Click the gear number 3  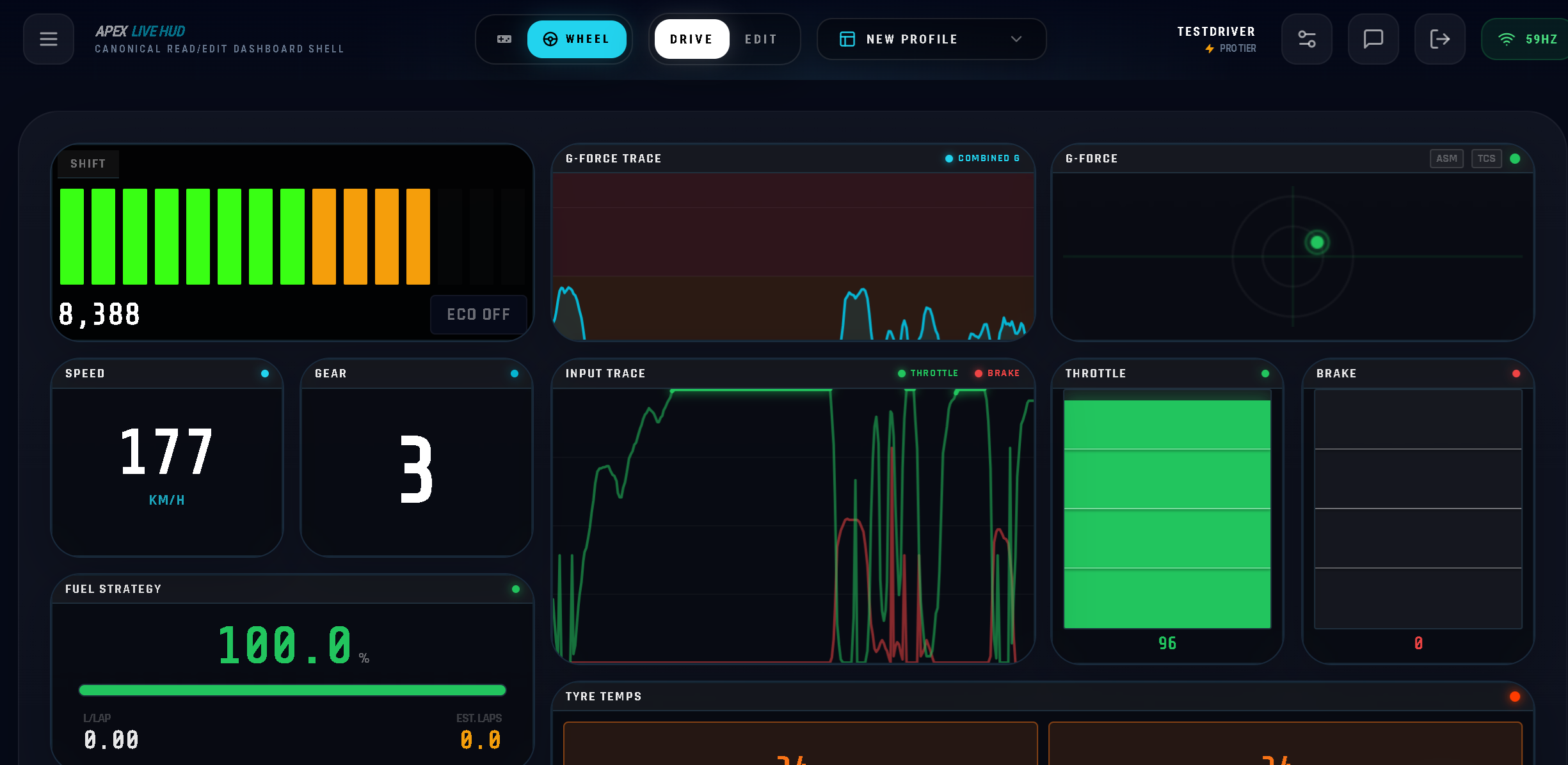coord(417,469)
